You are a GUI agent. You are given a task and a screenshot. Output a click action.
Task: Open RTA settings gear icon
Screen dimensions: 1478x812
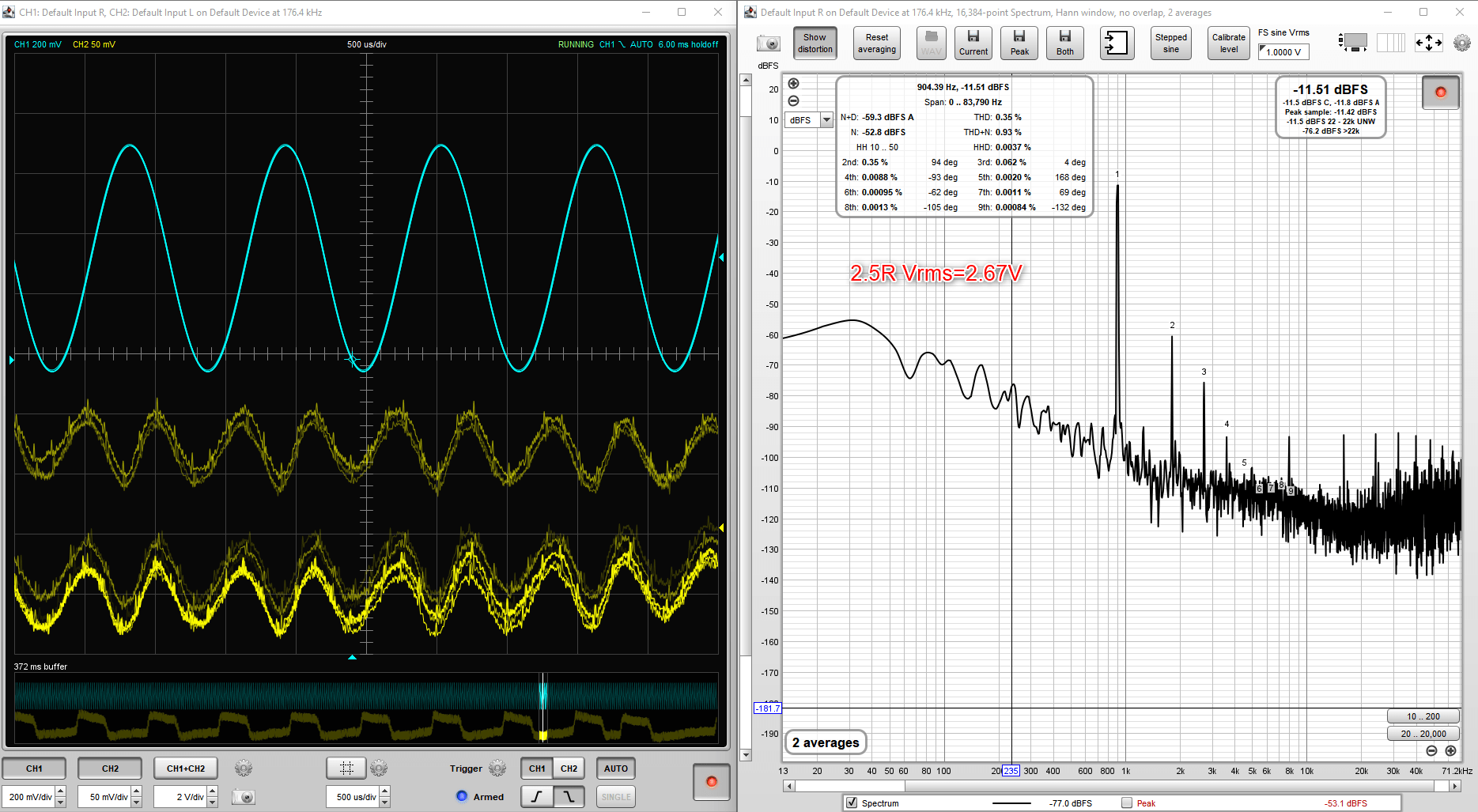coord(1462,43)
